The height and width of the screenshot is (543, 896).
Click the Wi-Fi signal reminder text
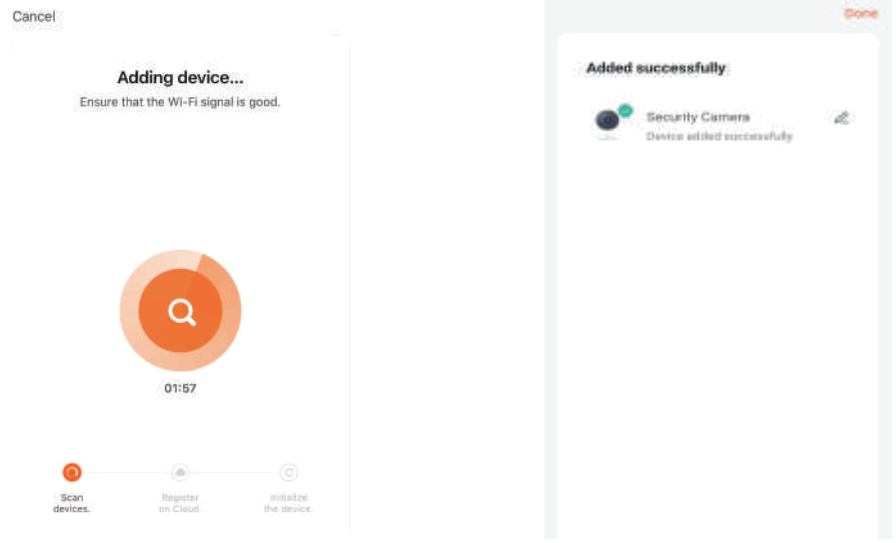pyautogui.click(x=180, y=103)
